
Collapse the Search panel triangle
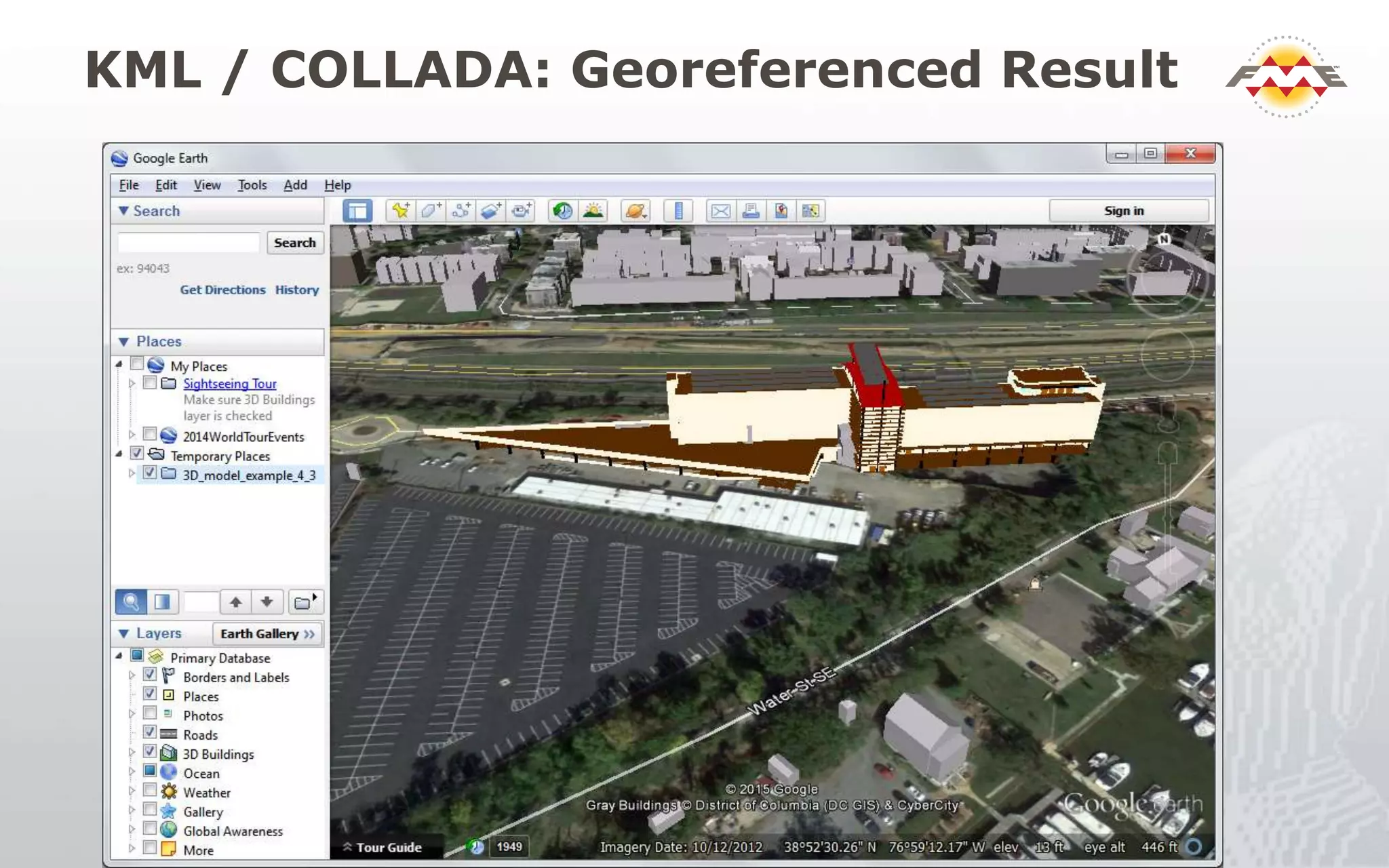click(x=123, y=211)
